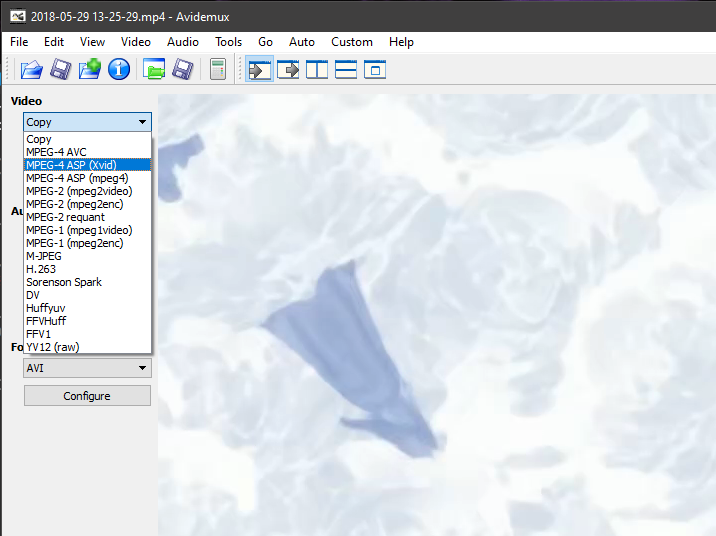Select Copy in the codec list
This screenshot has height=536, width=716.
[87, 139]
